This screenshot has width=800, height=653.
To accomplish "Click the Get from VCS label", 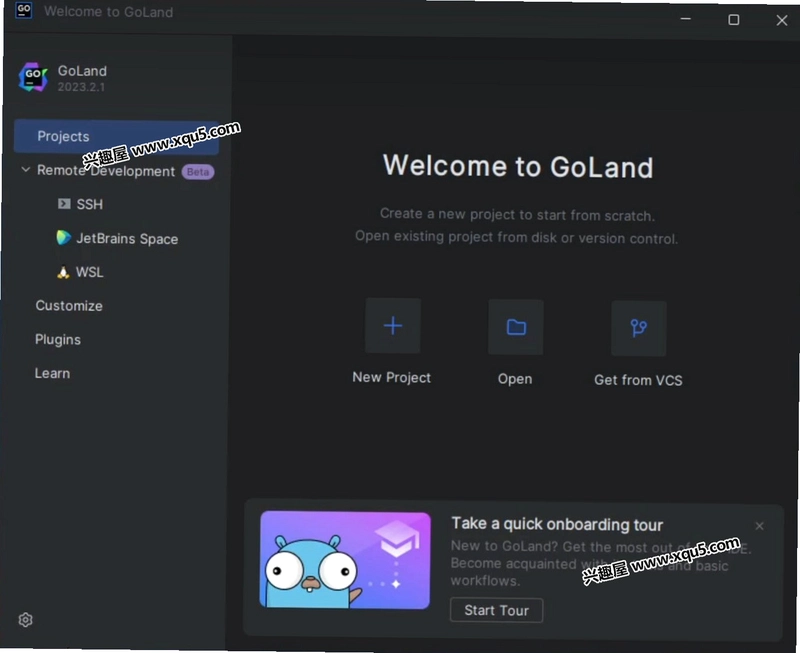I will coord(638,380).
